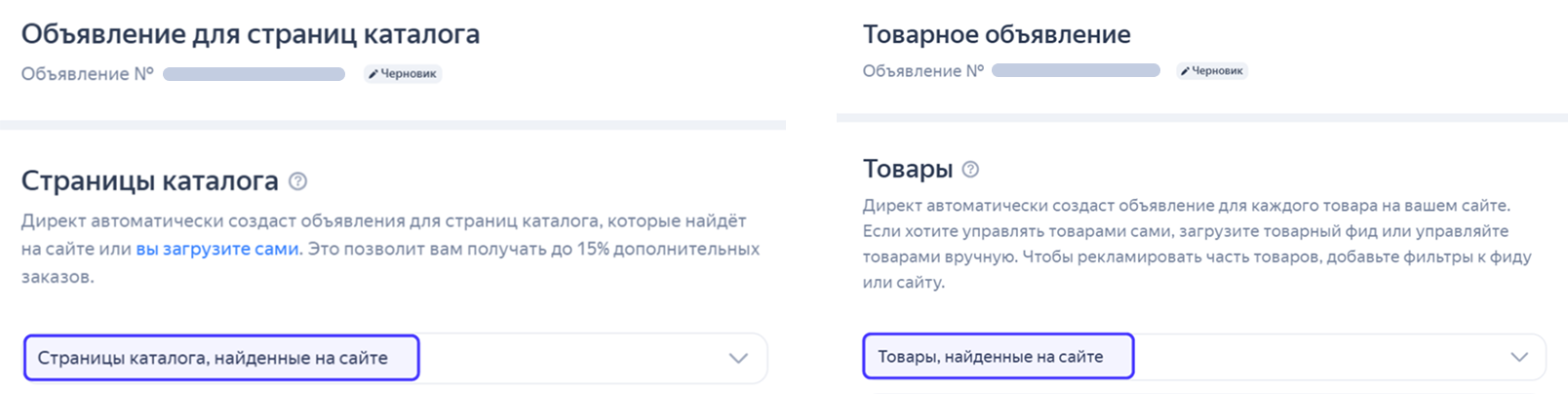
Task: Expand chevron of the catalog pages dropdown
Action: point(738,358)
